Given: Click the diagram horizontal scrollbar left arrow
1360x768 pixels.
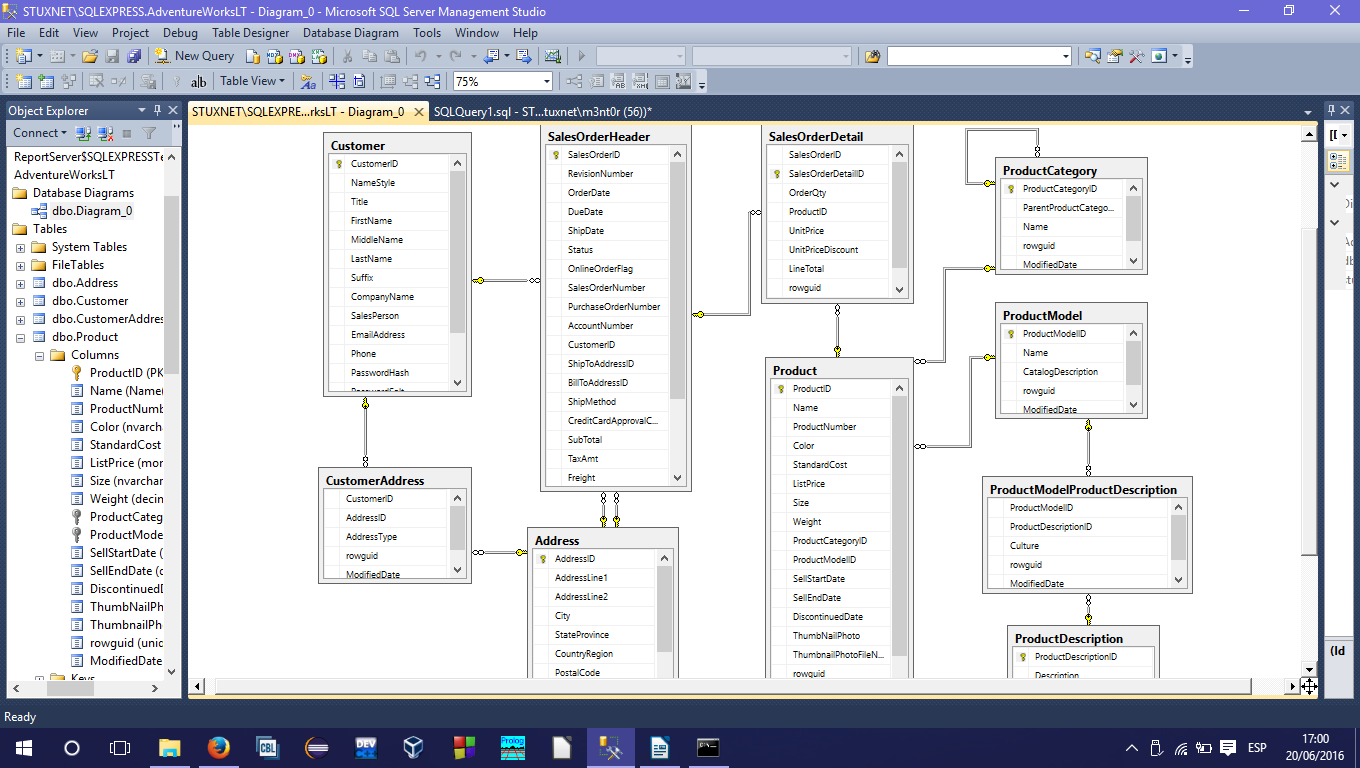Looking at the screenshot, I should tap(197, 686).
